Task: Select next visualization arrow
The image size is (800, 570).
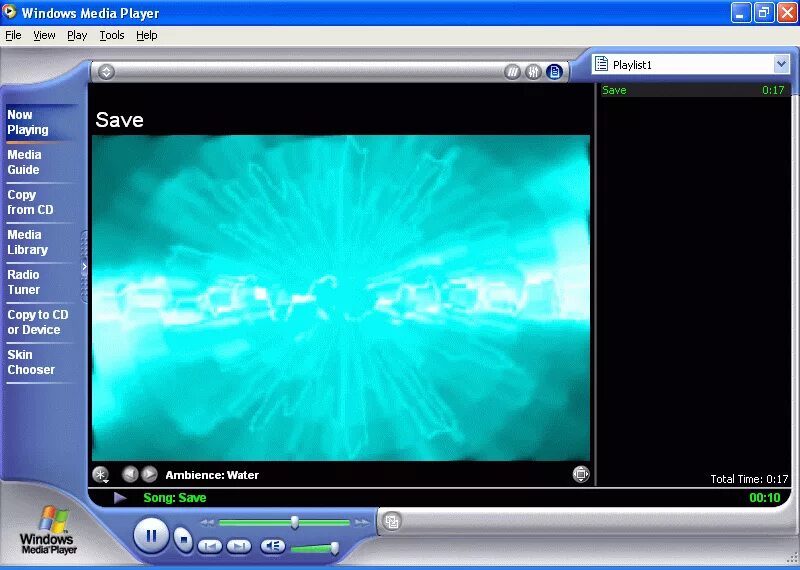Action: pos(149,475)
